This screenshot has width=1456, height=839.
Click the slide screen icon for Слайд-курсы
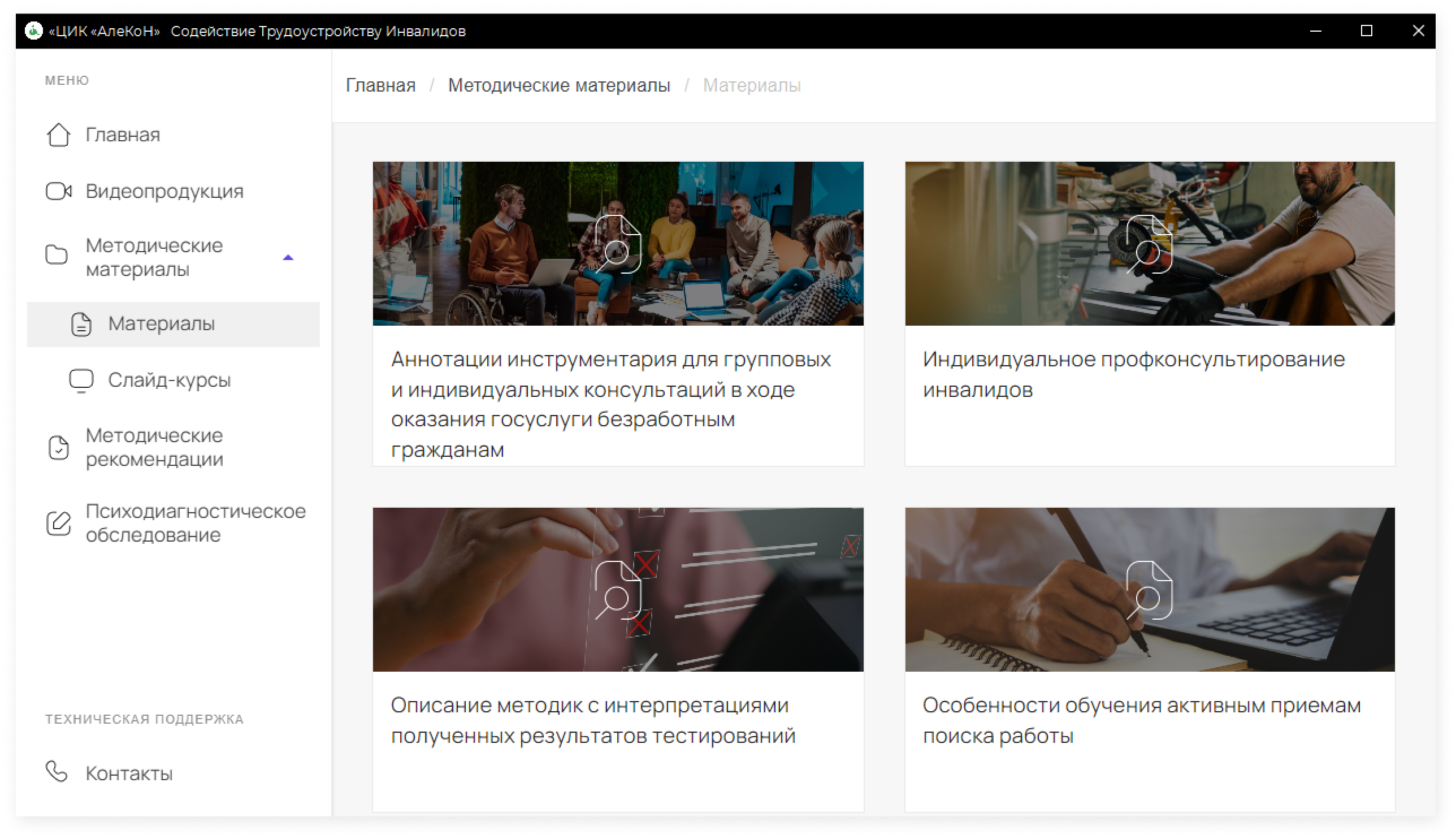pyautogui.click(x=81, y=380)
